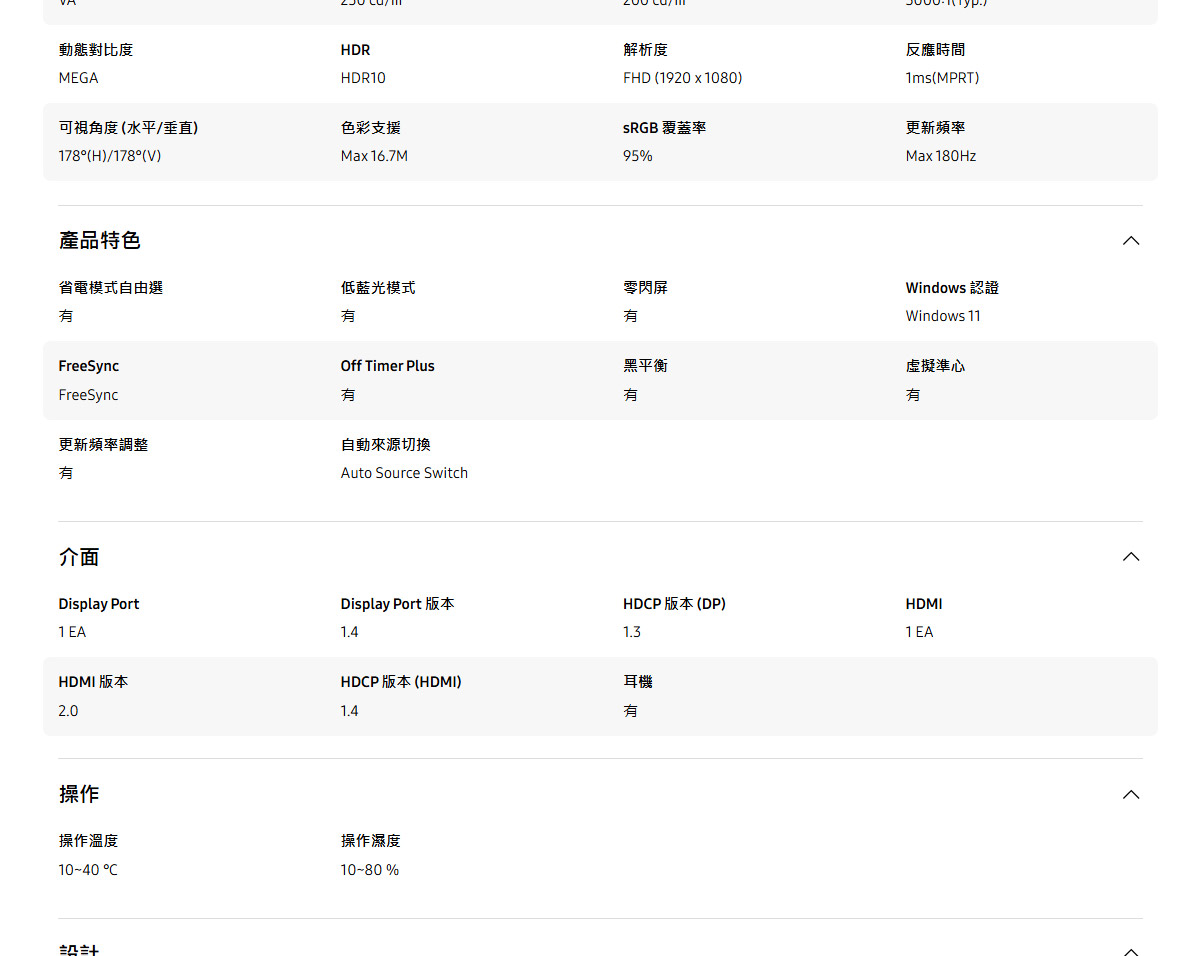Click the sRGB 覆蓋率 label
The image size is (1200, 956).
tap(664, 128)
